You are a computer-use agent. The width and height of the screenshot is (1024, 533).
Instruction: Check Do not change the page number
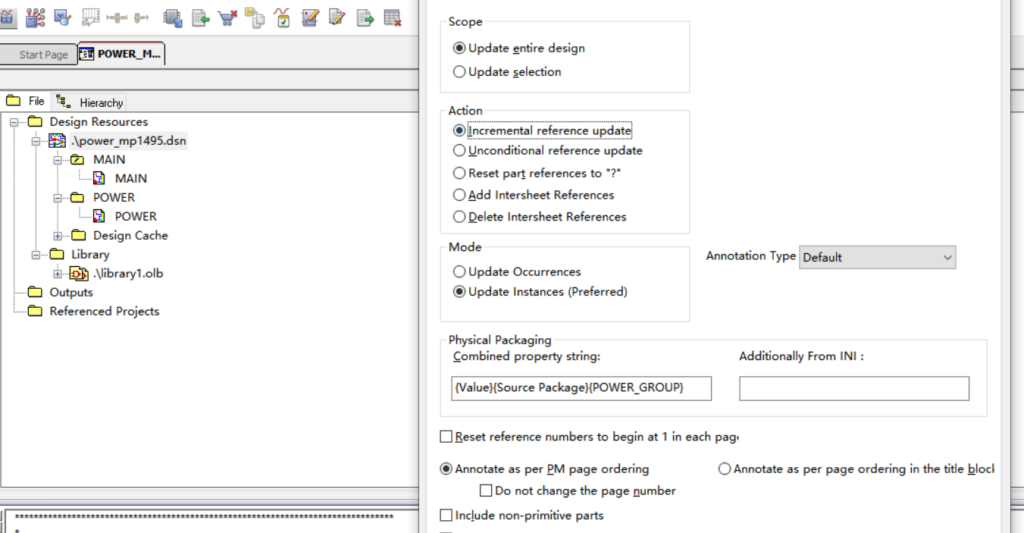(486, 491)
